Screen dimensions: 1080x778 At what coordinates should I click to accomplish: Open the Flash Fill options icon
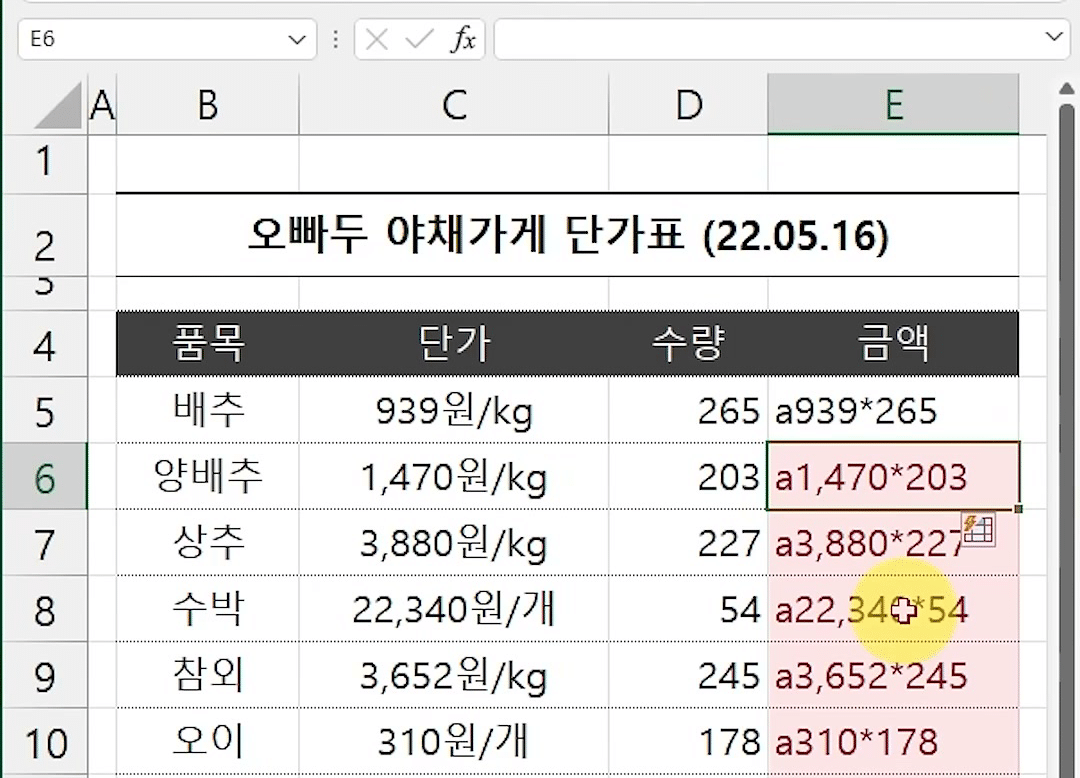(978, 529)
